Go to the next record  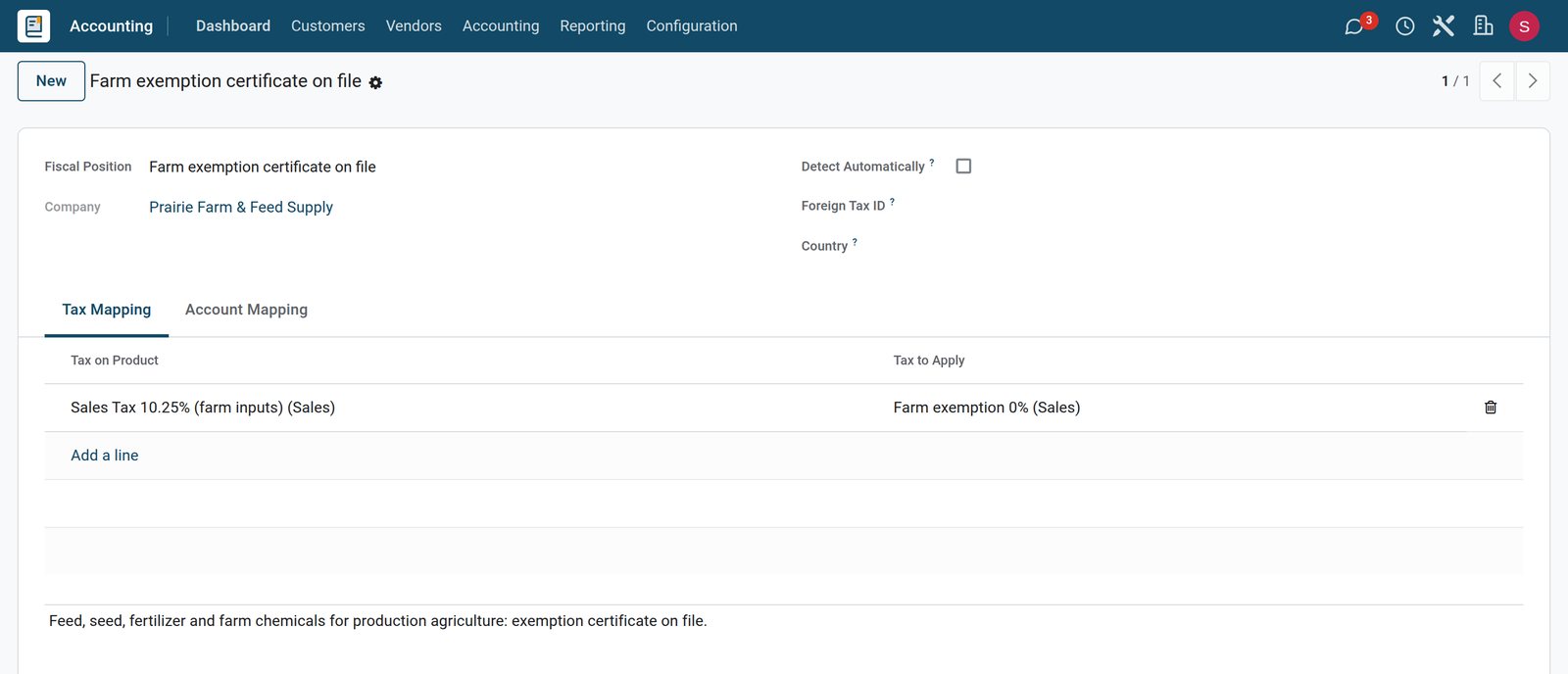1533,81
